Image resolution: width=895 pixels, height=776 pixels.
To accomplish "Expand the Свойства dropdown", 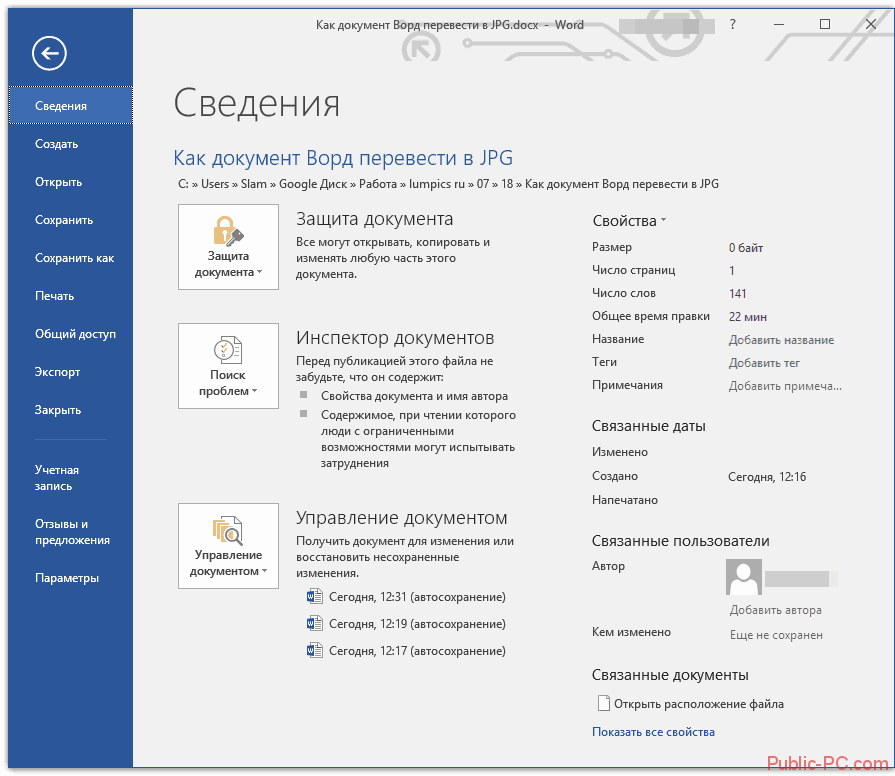I will [629, 221].
